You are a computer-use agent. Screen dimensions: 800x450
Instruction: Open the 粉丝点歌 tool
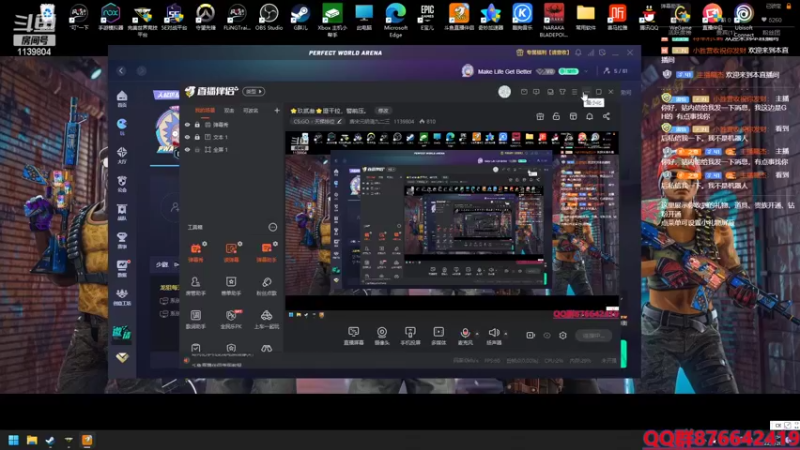coord(266,286)
